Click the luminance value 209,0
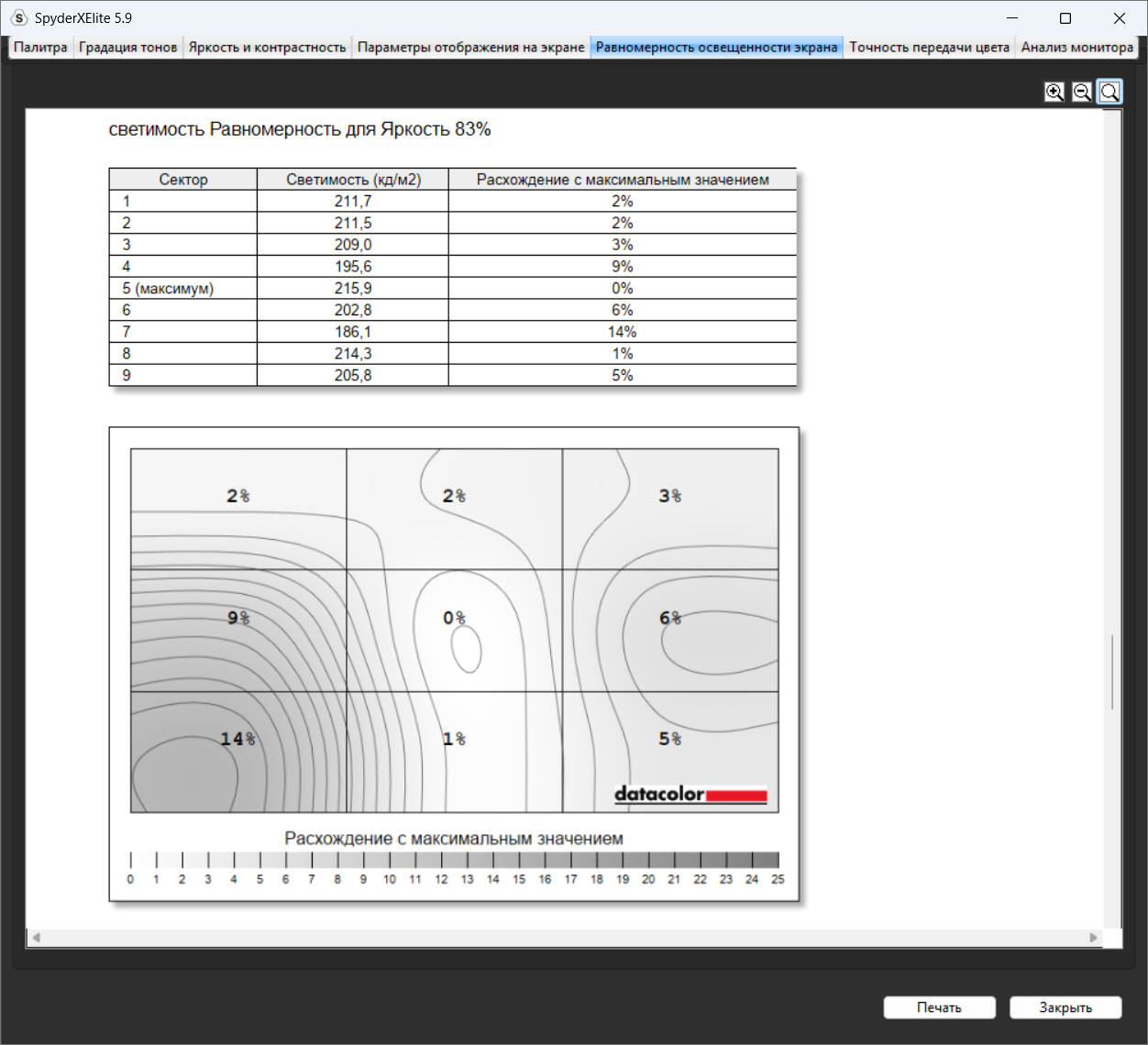1148x1045 pixels. pos(353,245)
